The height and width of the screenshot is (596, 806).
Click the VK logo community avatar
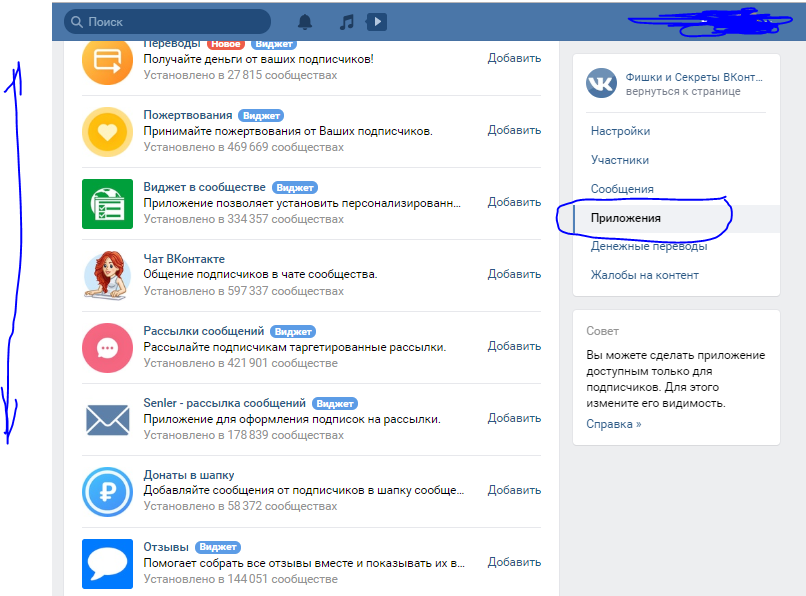click(601, 83)
